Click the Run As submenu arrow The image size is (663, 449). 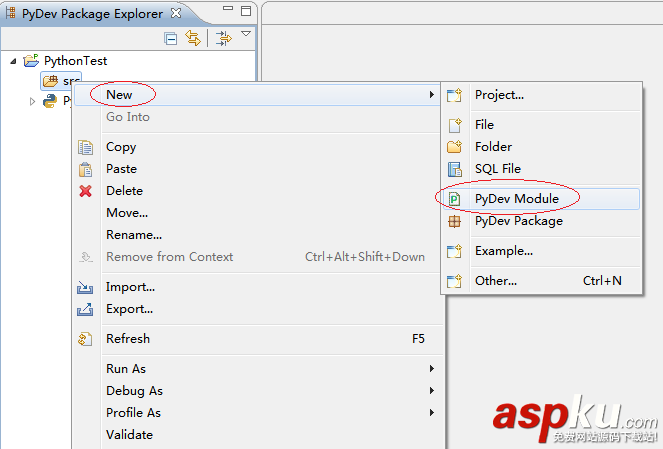point(431,369)
